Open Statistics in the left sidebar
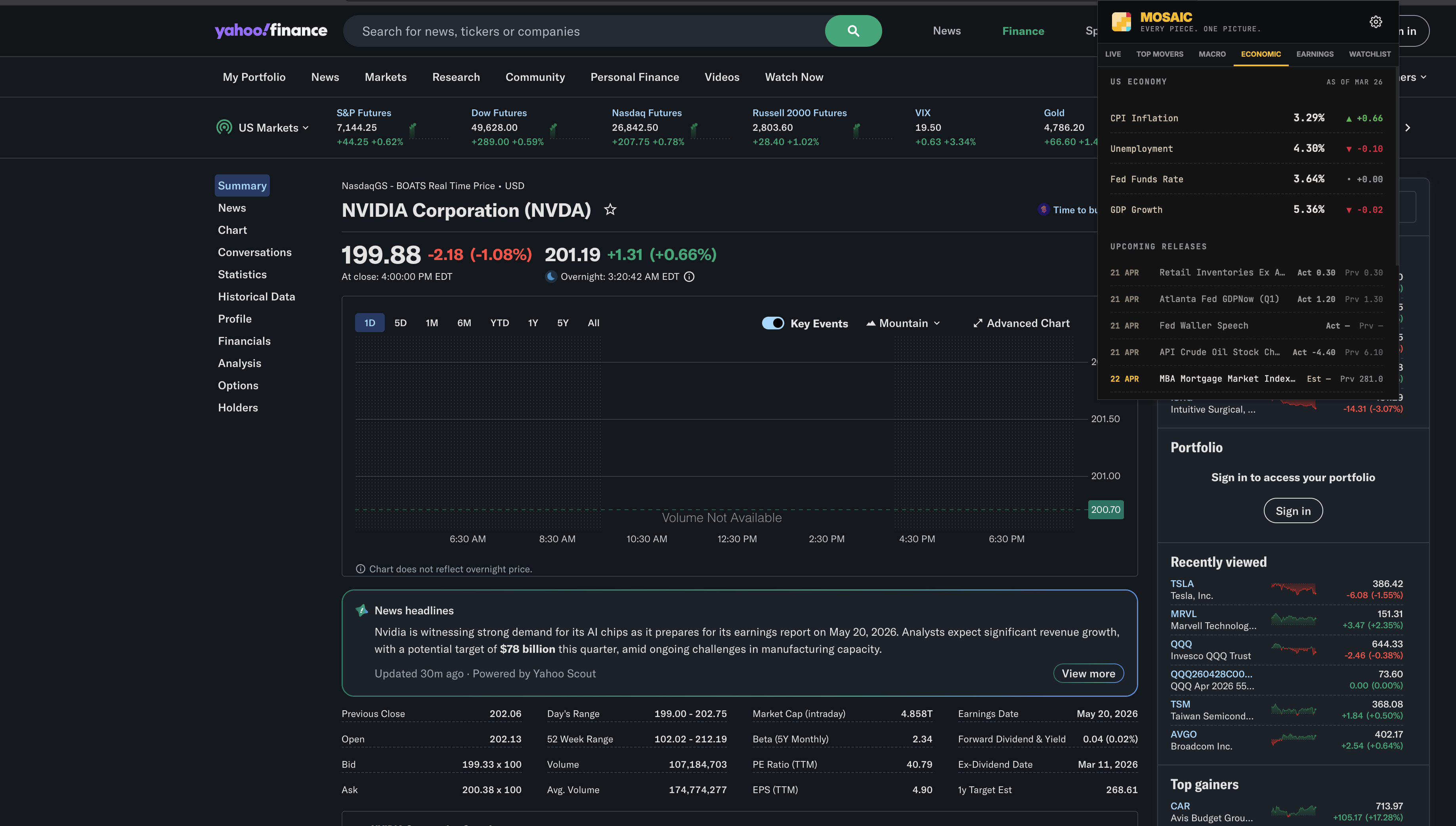The height and width of the screenshot is (826, 1456). point(242,275)
